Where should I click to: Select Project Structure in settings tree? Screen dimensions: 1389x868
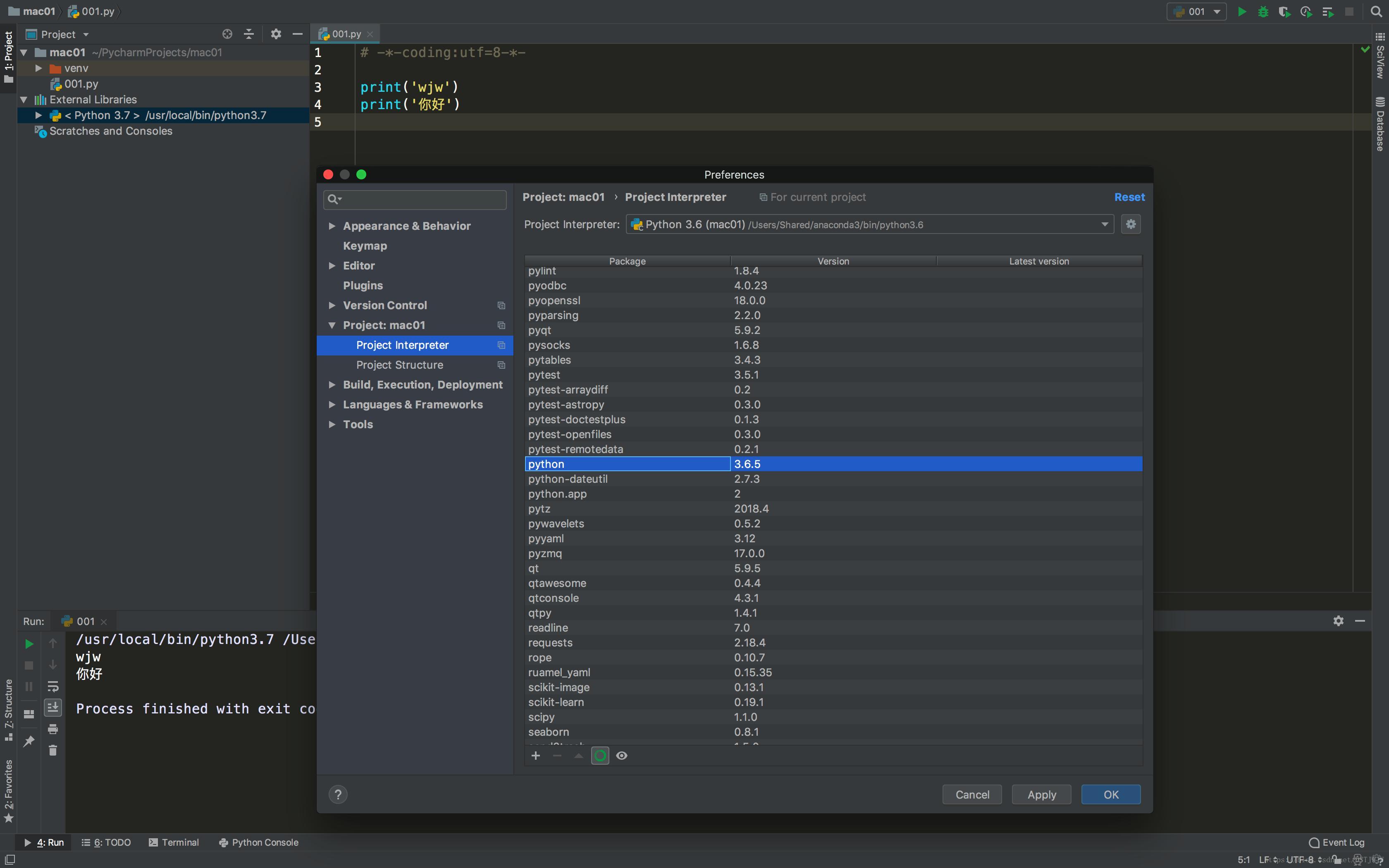pos(399,365)
